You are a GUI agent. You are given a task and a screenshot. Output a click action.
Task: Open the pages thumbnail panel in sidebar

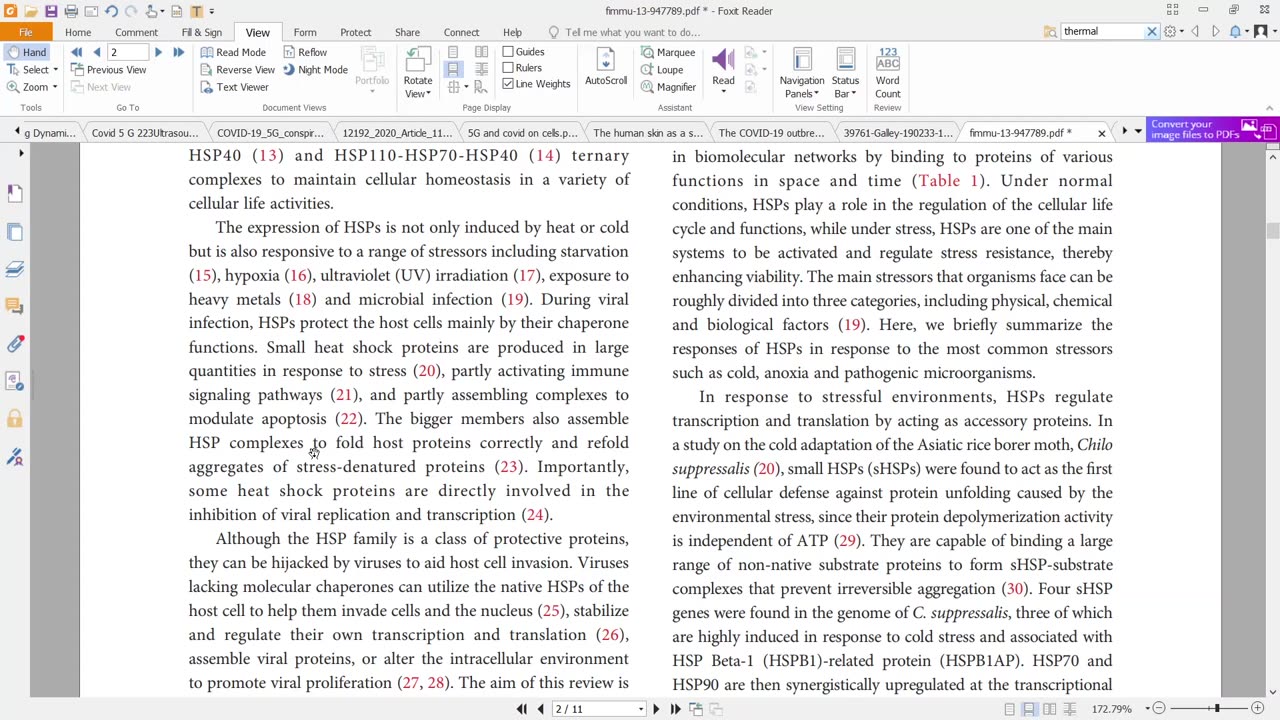(x=15, y=232)
